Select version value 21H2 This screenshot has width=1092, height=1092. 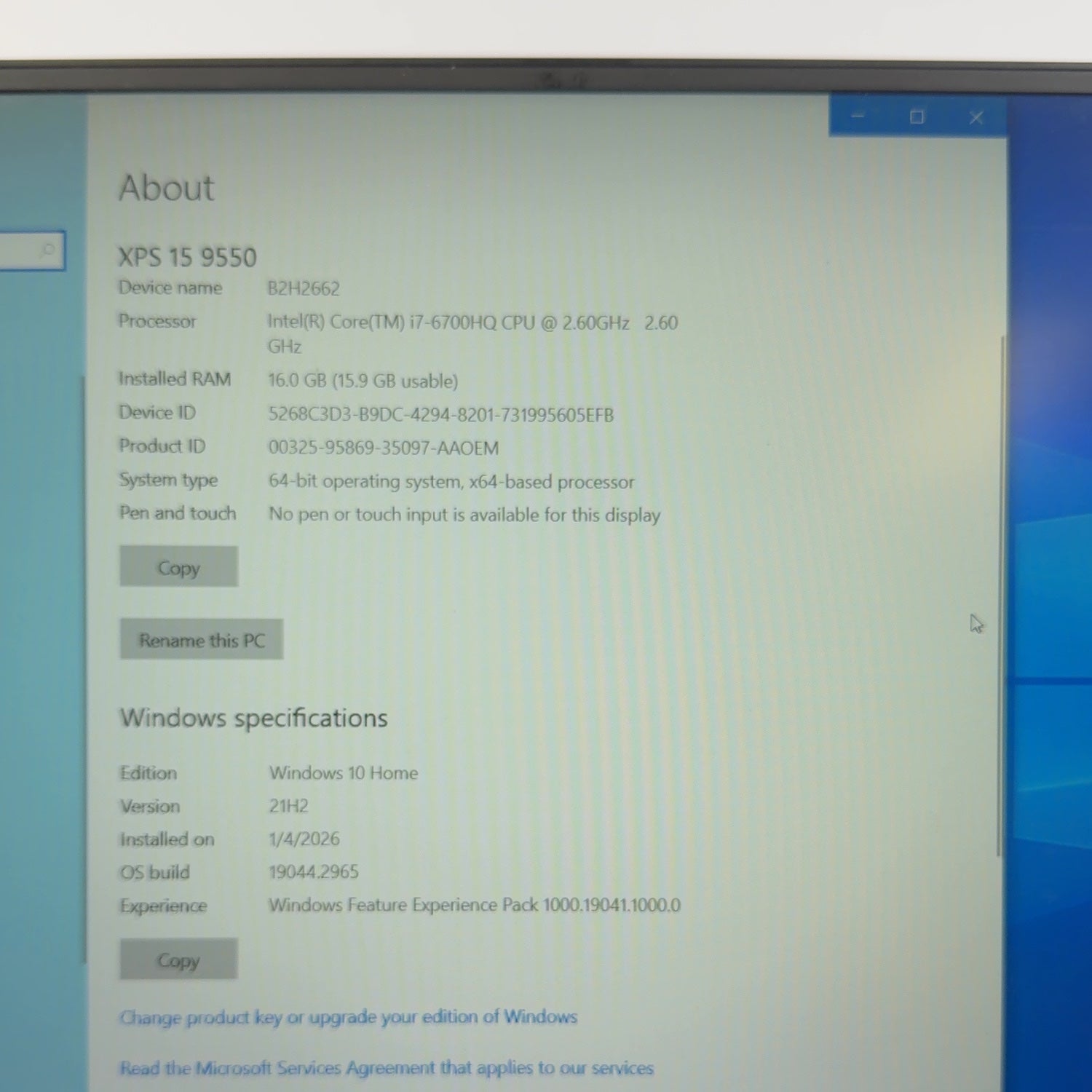289,806
